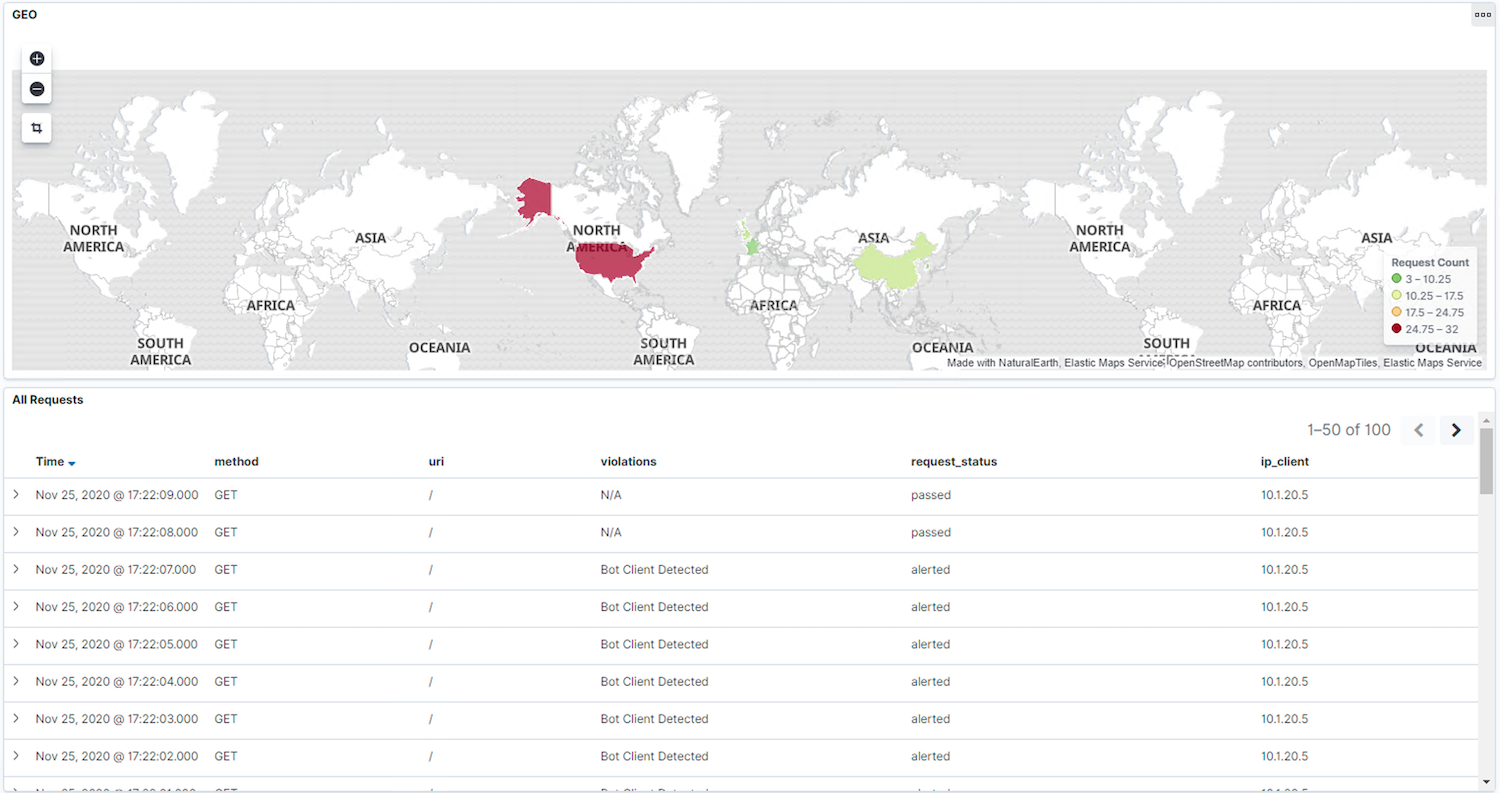Click the Alaska region on map
This screenshot has height=793, width=1500.
click(535, 200)
